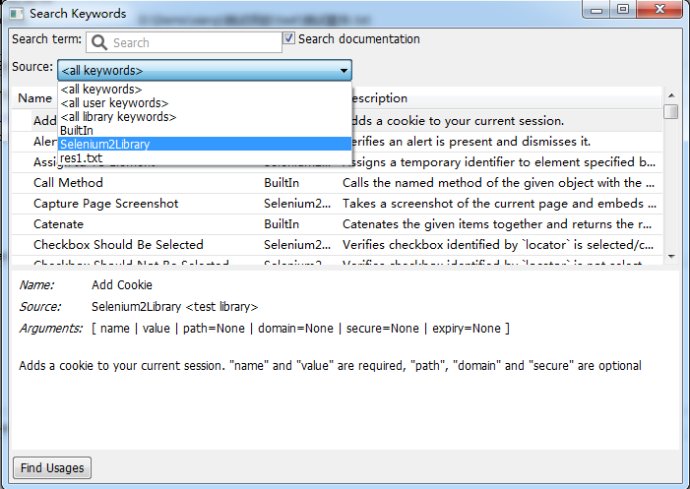Collapse the Source combo box arrow

(x=344, y=70)
